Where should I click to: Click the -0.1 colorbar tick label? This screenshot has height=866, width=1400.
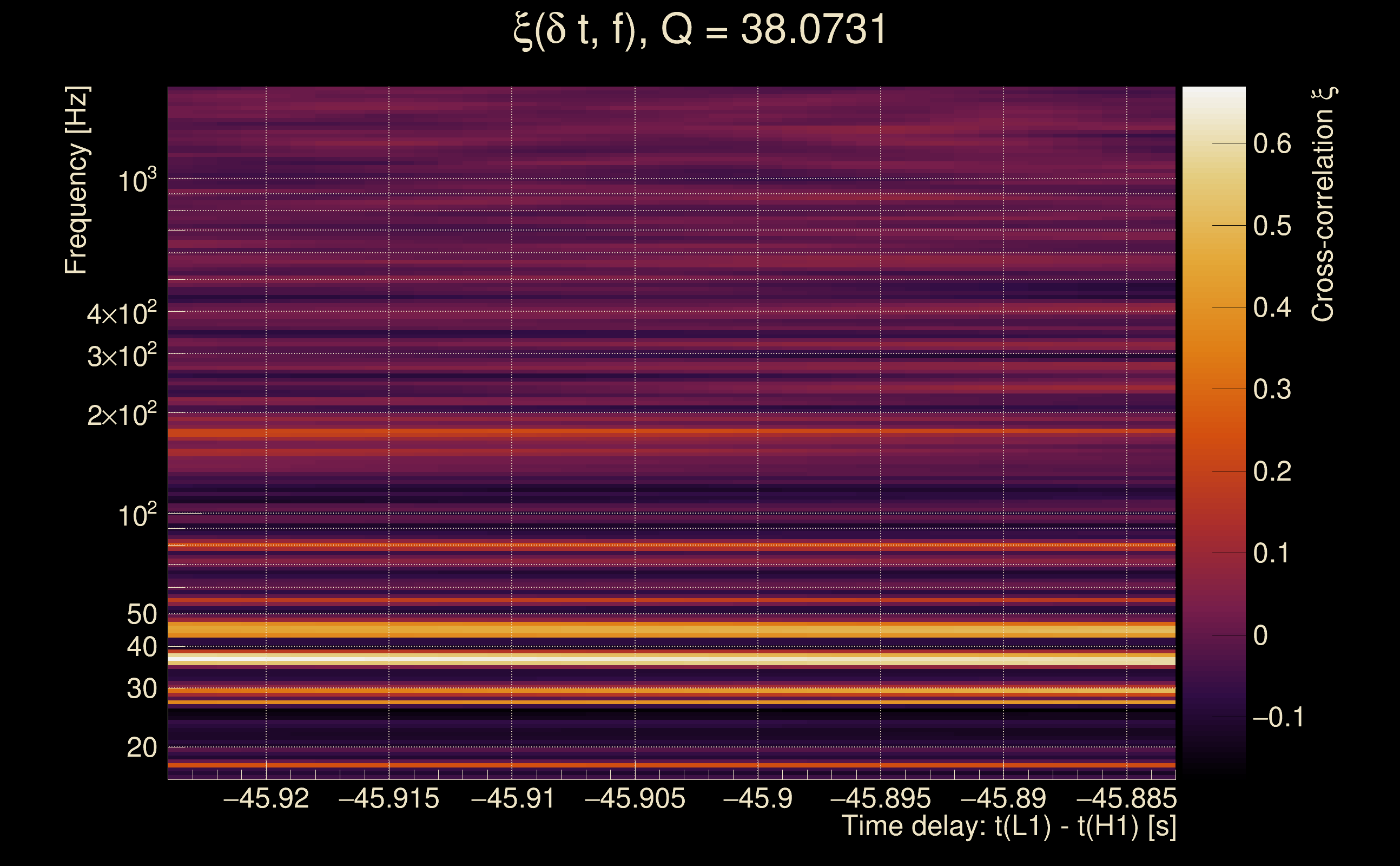point(1278,717)
